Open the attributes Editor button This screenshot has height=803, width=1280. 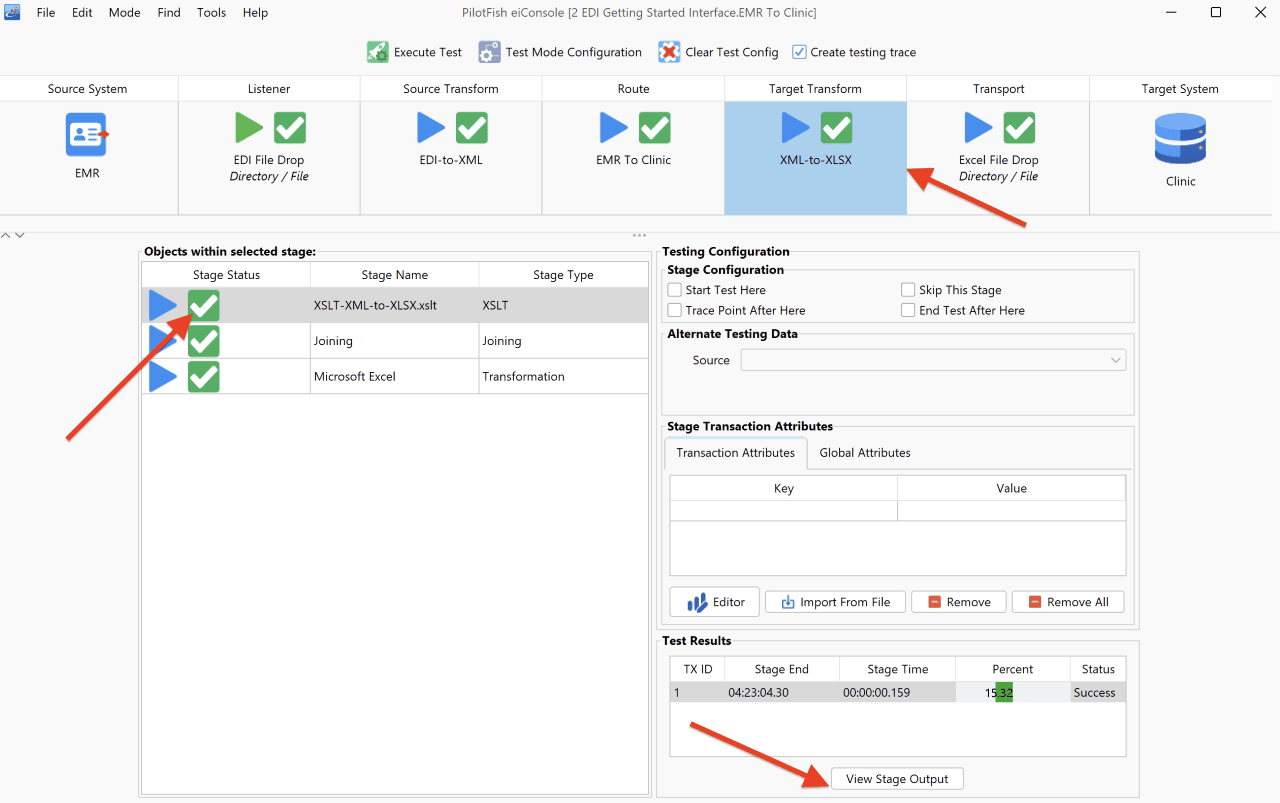(715, 602)
